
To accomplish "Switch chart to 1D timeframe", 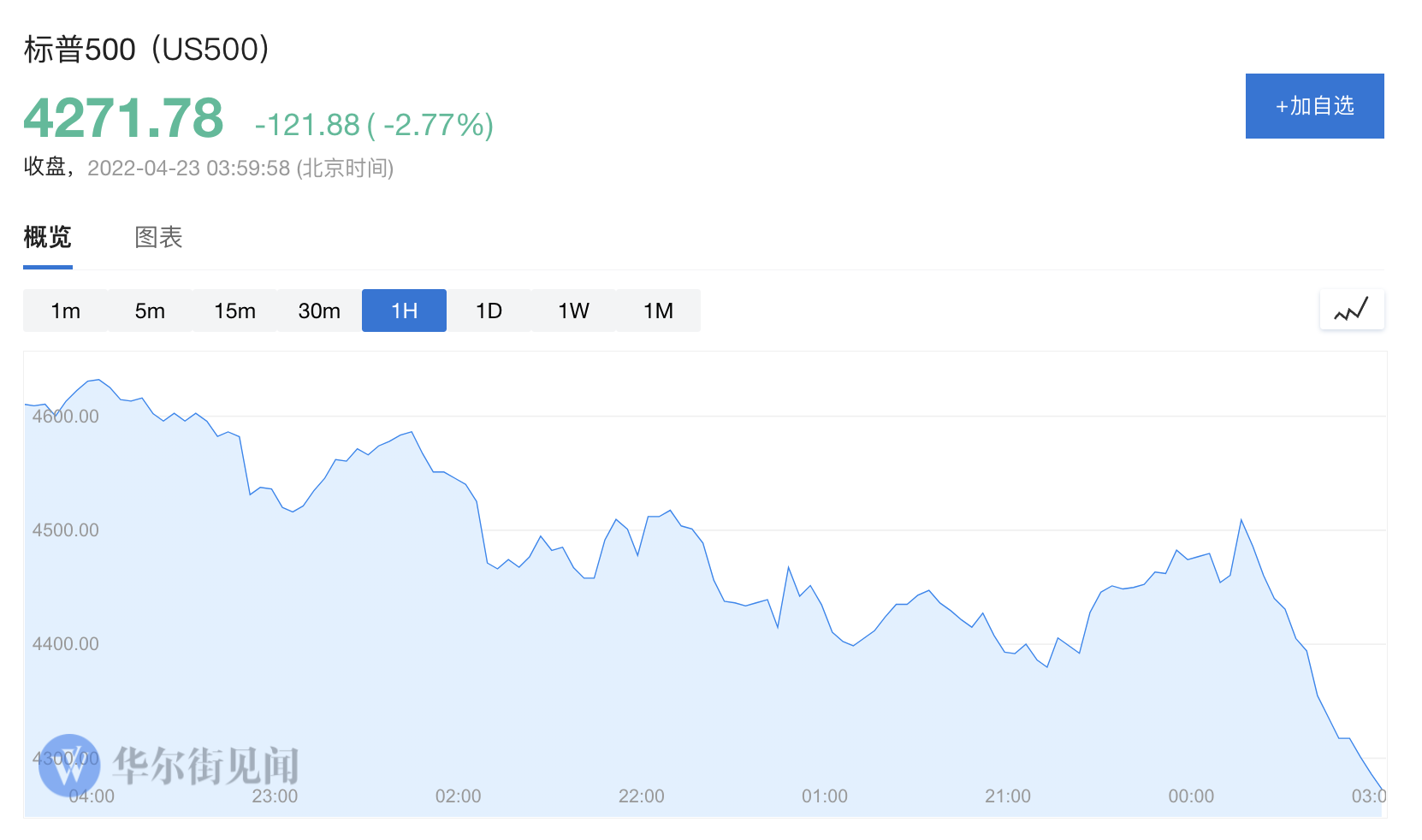I will pyautogui.click(x=489, y=311).
